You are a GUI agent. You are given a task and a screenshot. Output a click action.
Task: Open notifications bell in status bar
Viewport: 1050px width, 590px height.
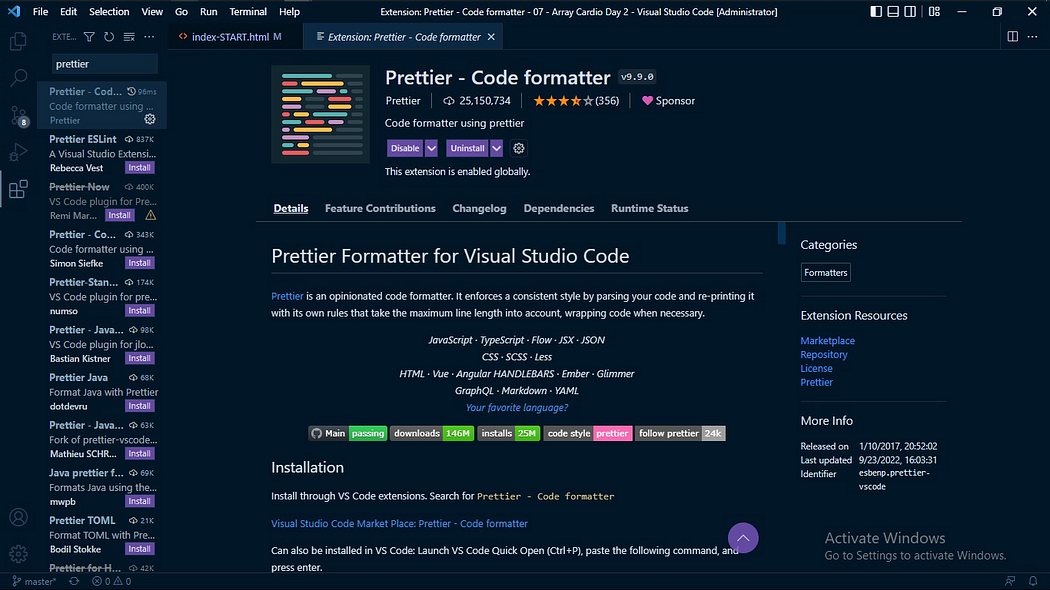pos(1033,581)
